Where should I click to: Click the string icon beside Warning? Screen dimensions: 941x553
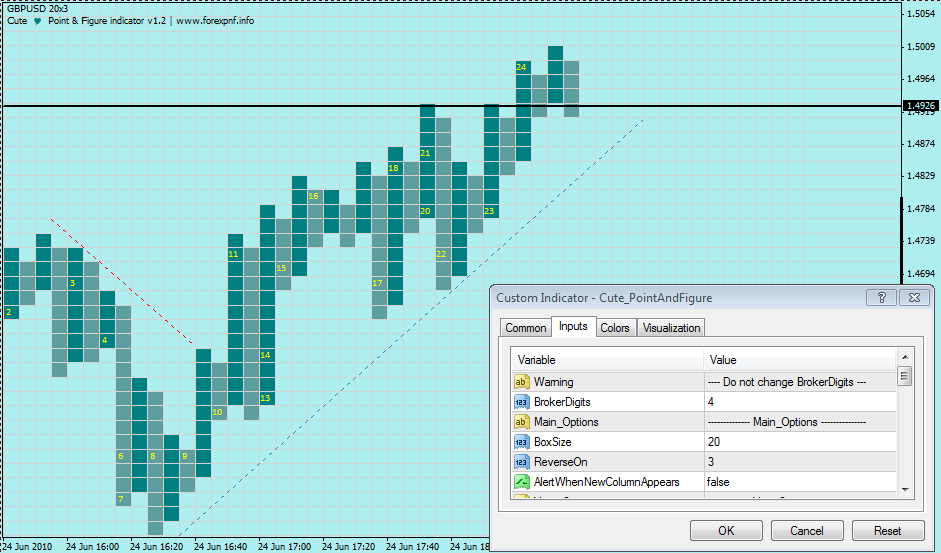pyautogui.click(x=521, y=382)
